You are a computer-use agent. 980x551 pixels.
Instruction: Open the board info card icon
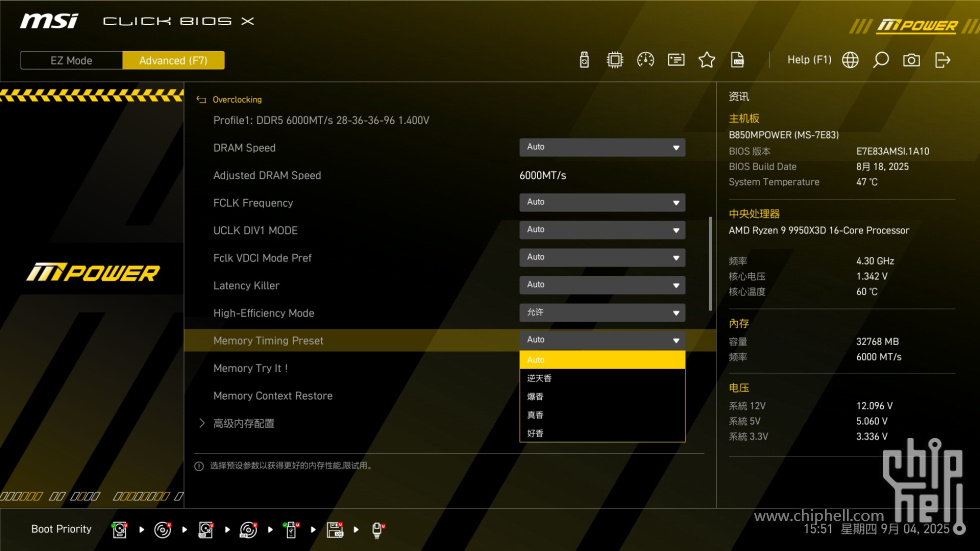676,60
